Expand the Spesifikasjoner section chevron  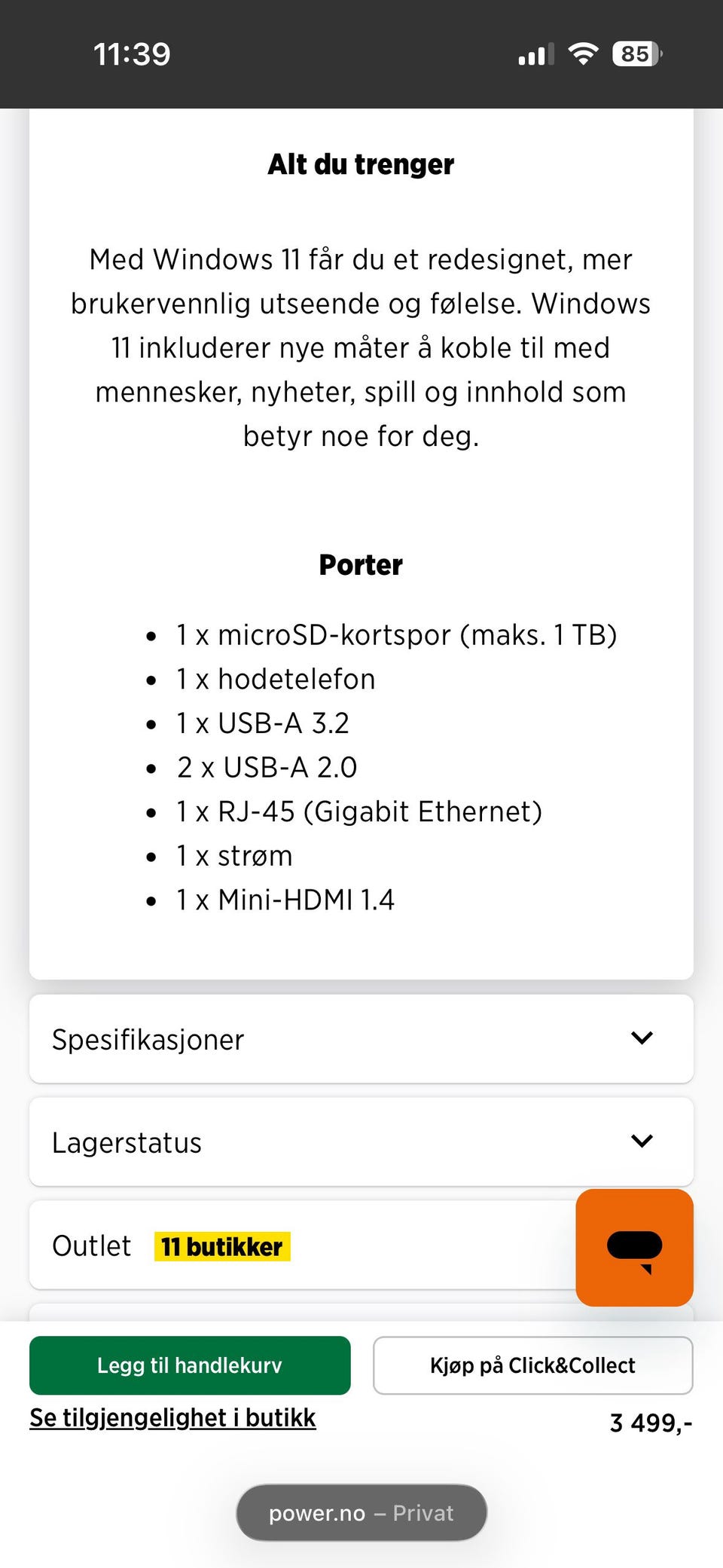click(x=642, y=1038)
